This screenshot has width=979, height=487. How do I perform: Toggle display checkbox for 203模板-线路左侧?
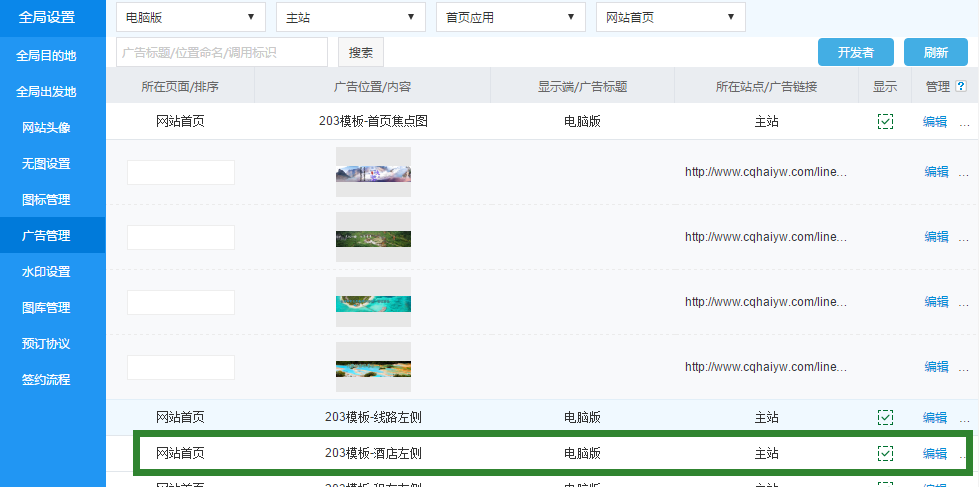[x=885, y=417]
